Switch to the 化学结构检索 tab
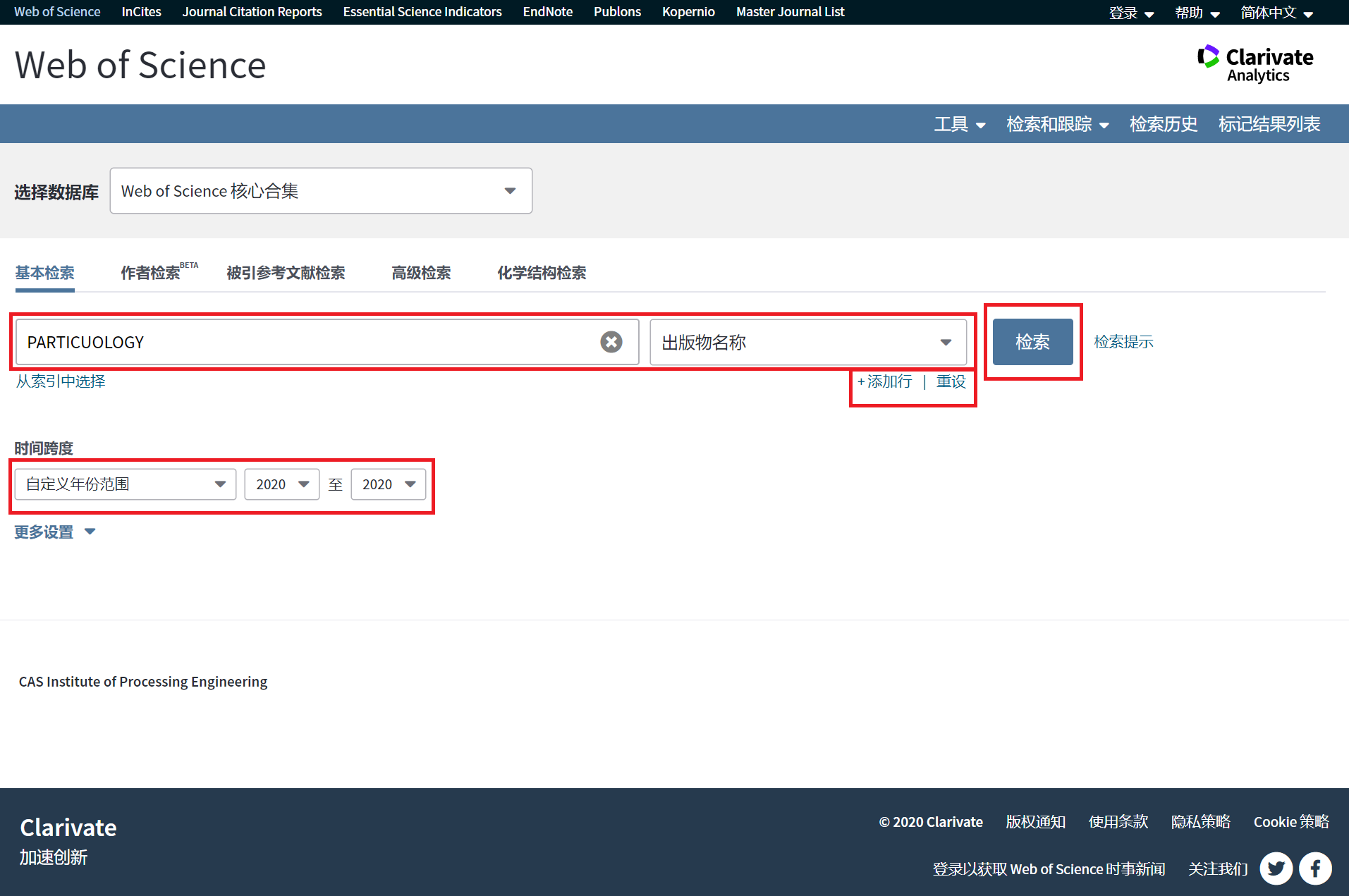This screenshot has width=1349, height=896. [x=542, y=274]
